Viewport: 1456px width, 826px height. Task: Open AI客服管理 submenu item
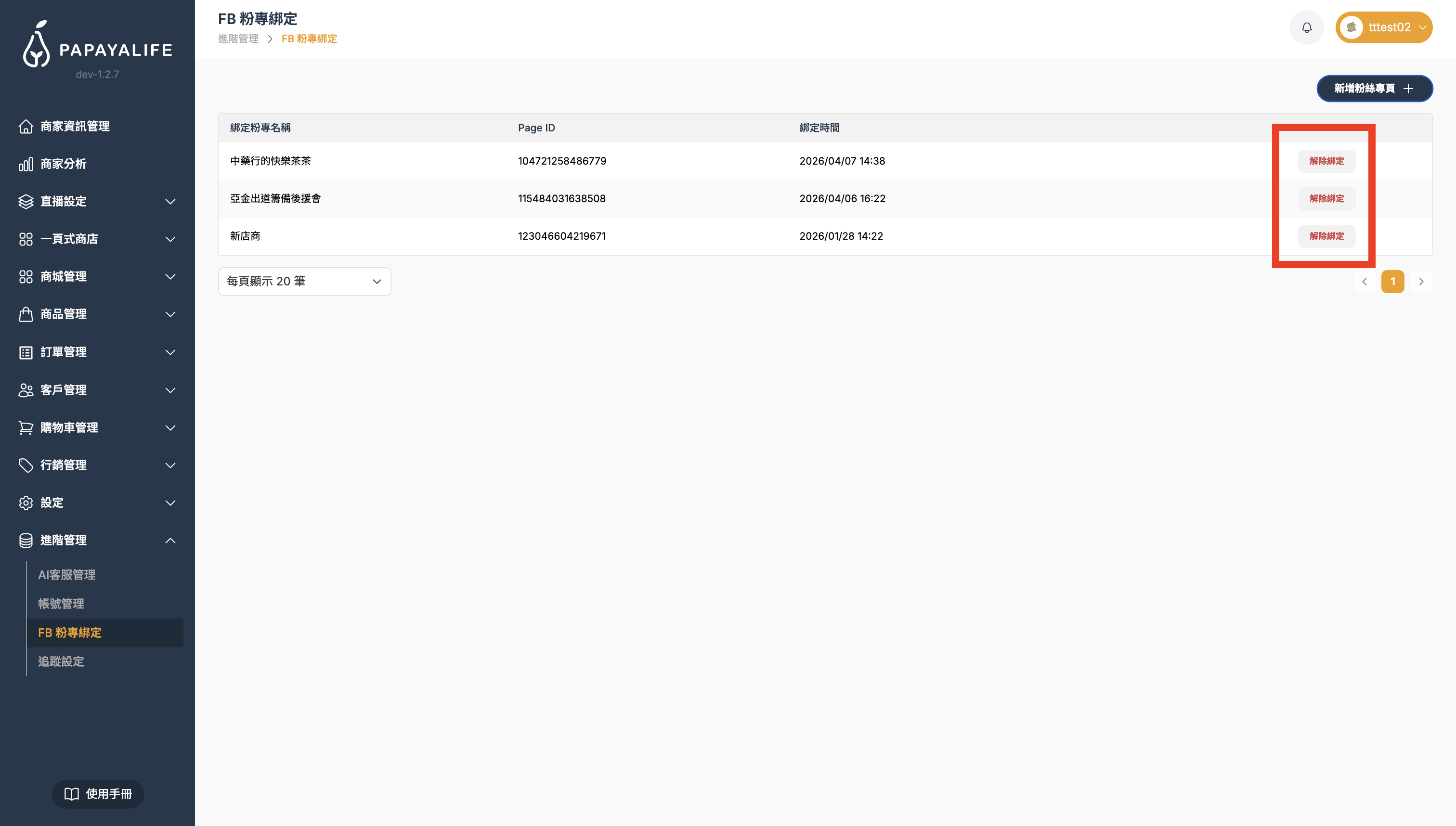(x=66, y=575)
